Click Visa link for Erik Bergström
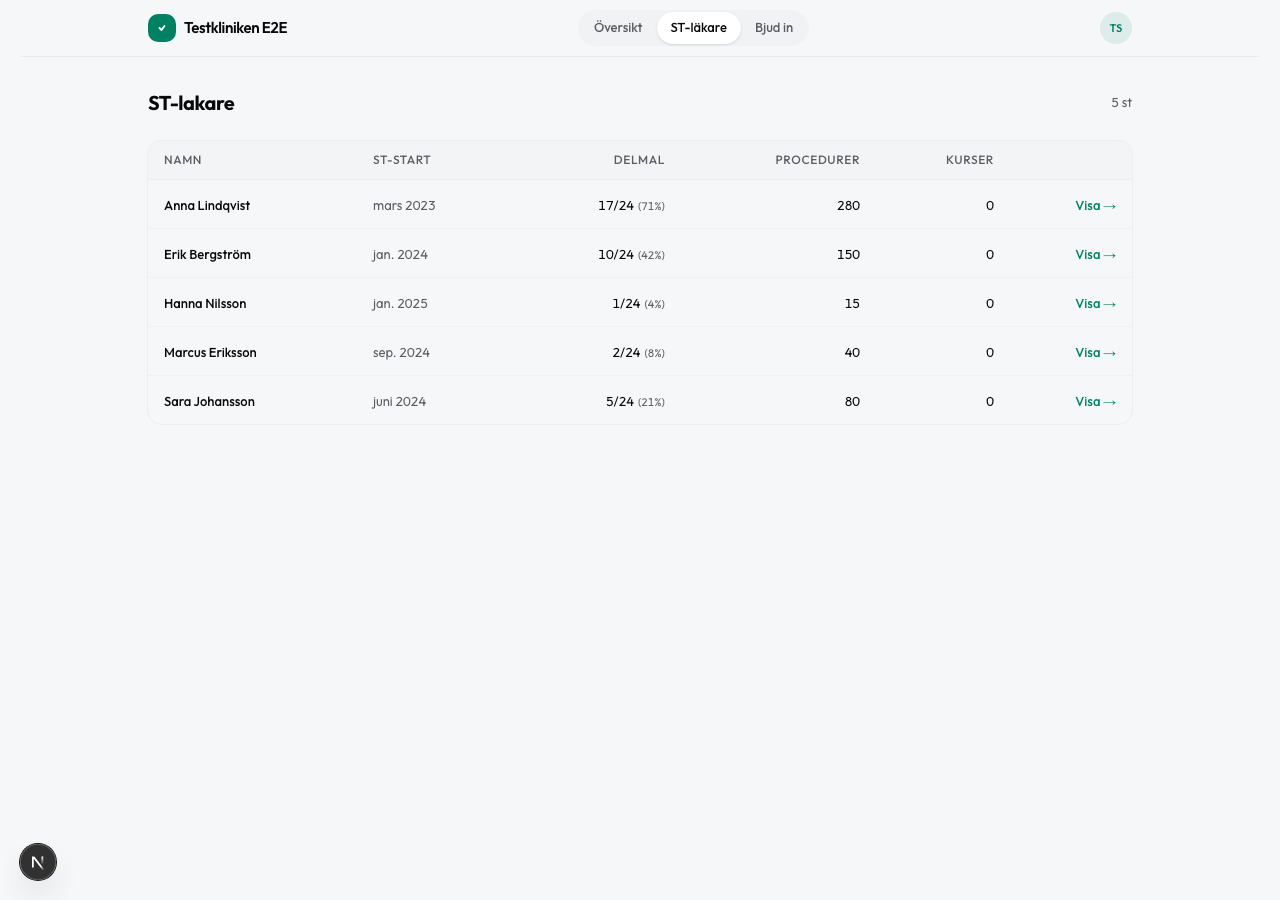1280x900 pixels. 1095,255
